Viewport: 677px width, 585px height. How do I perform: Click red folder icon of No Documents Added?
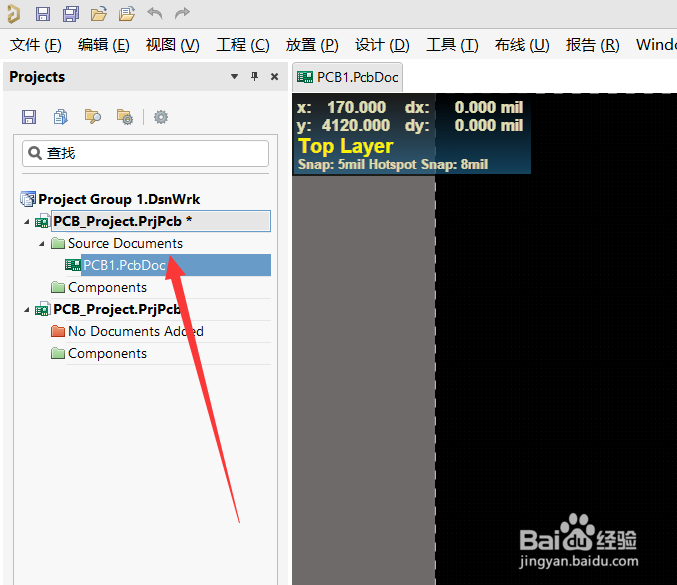58,331
